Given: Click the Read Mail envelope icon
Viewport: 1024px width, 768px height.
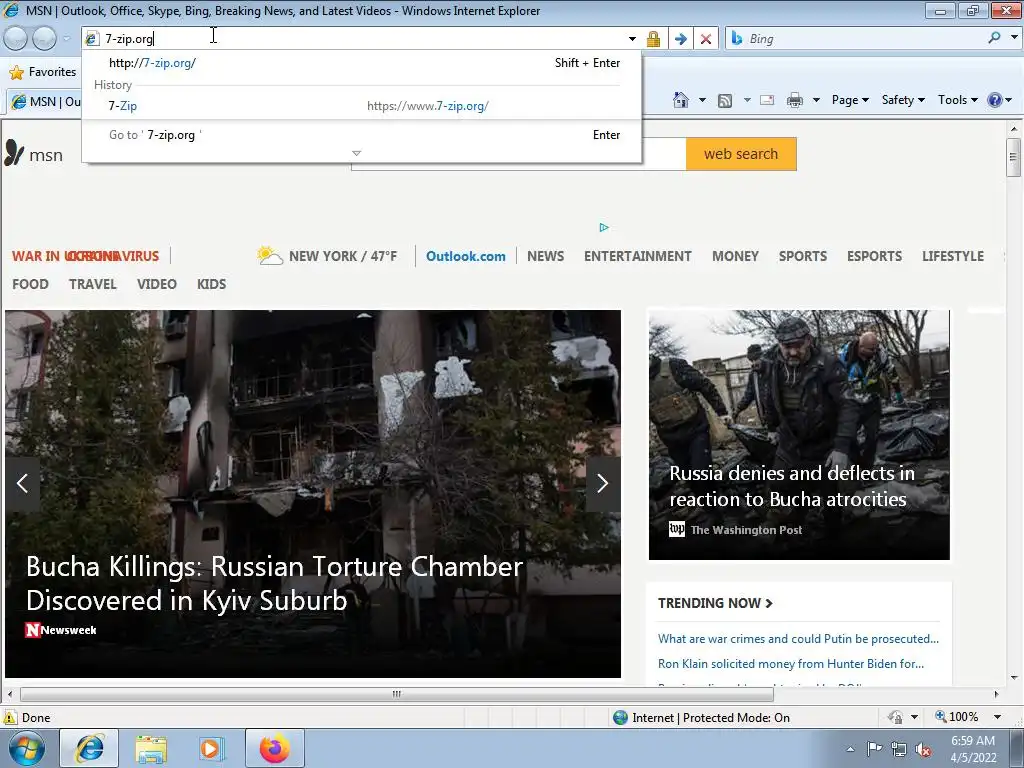Looking at the screenshot, I should [767, 100].
